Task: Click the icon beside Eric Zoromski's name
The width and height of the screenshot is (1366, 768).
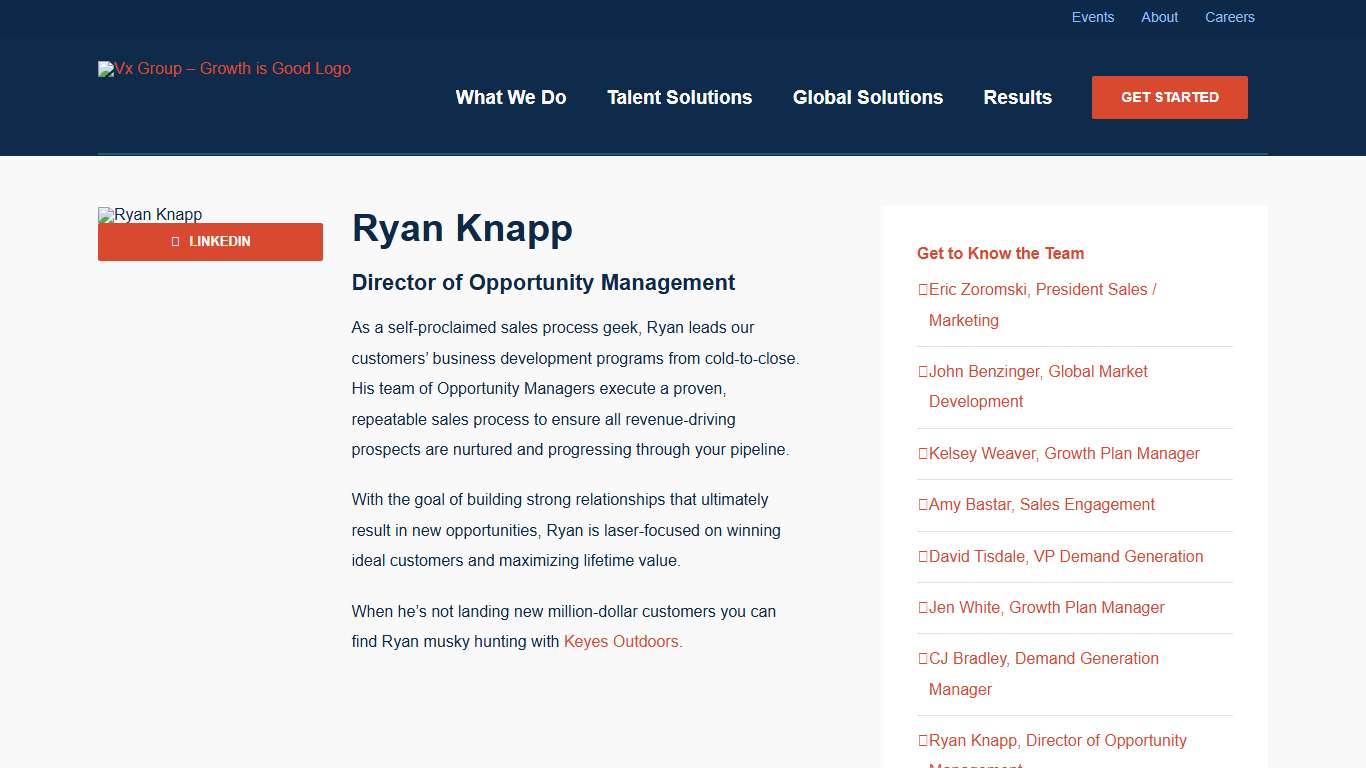Action: (921, 289)
